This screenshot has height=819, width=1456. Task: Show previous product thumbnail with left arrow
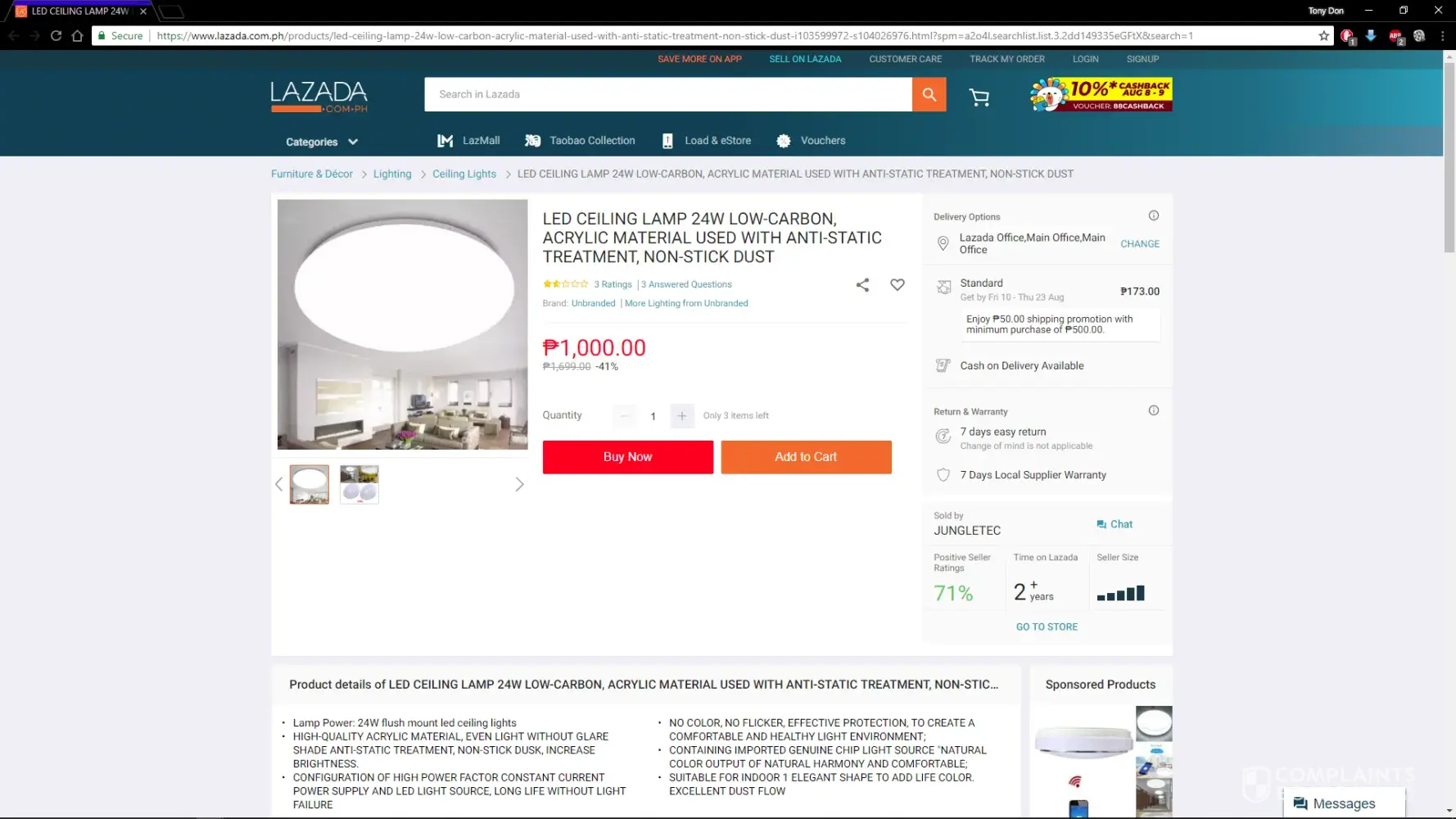tap(278, 484)
